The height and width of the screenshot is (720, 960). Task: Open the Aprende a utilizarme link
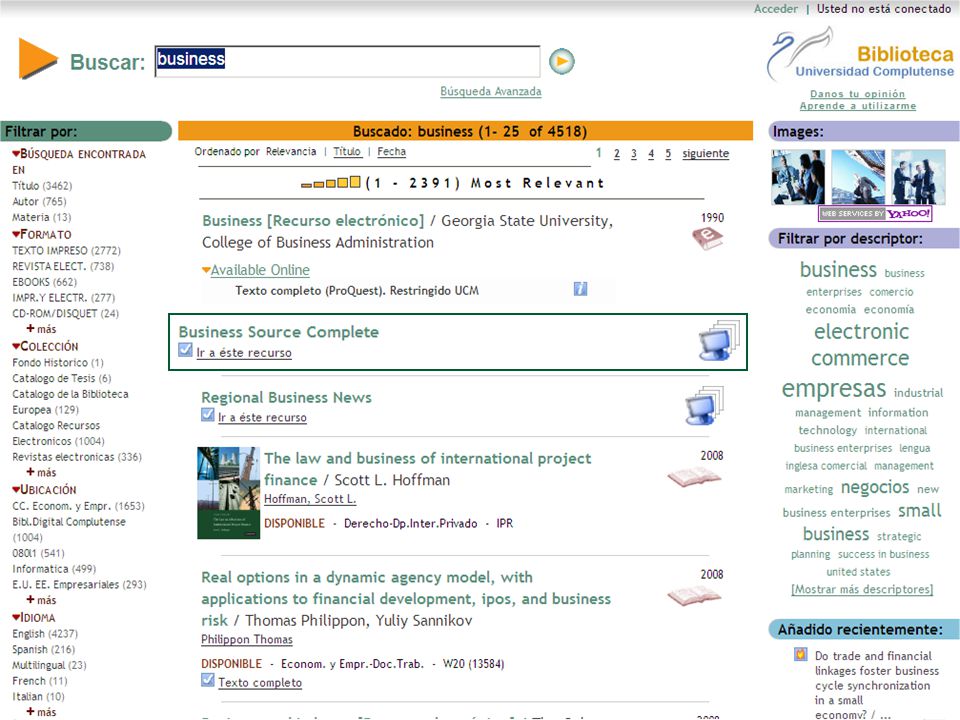858,106
